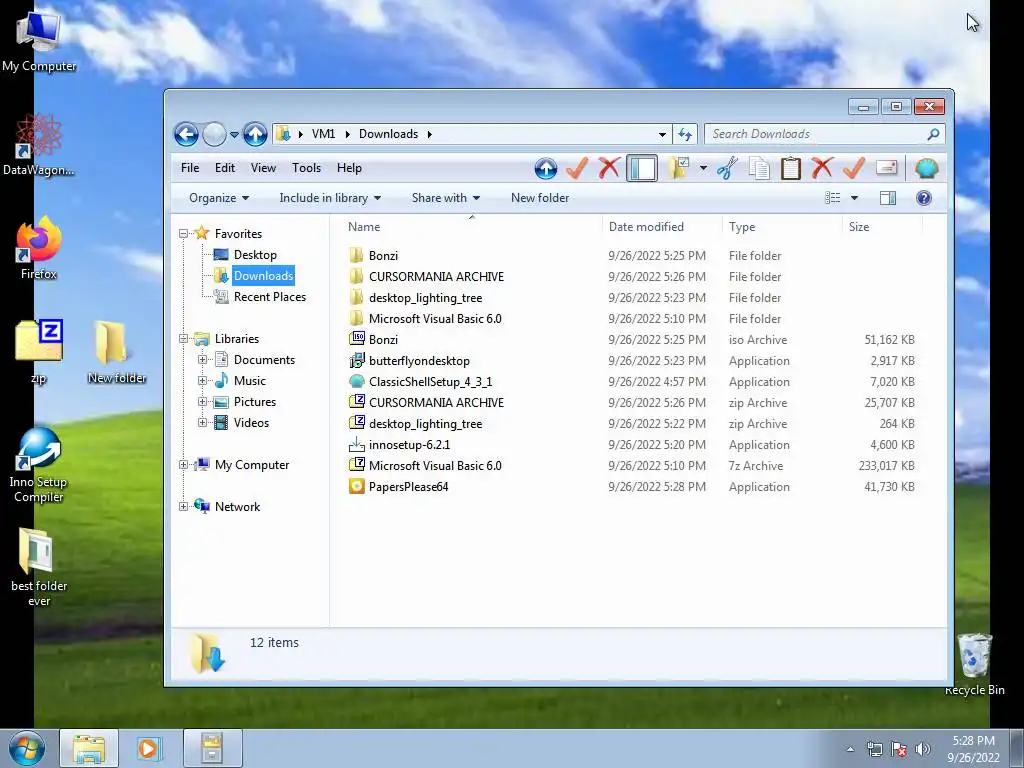Expand My Computer in navigation tree

point(184,465)
